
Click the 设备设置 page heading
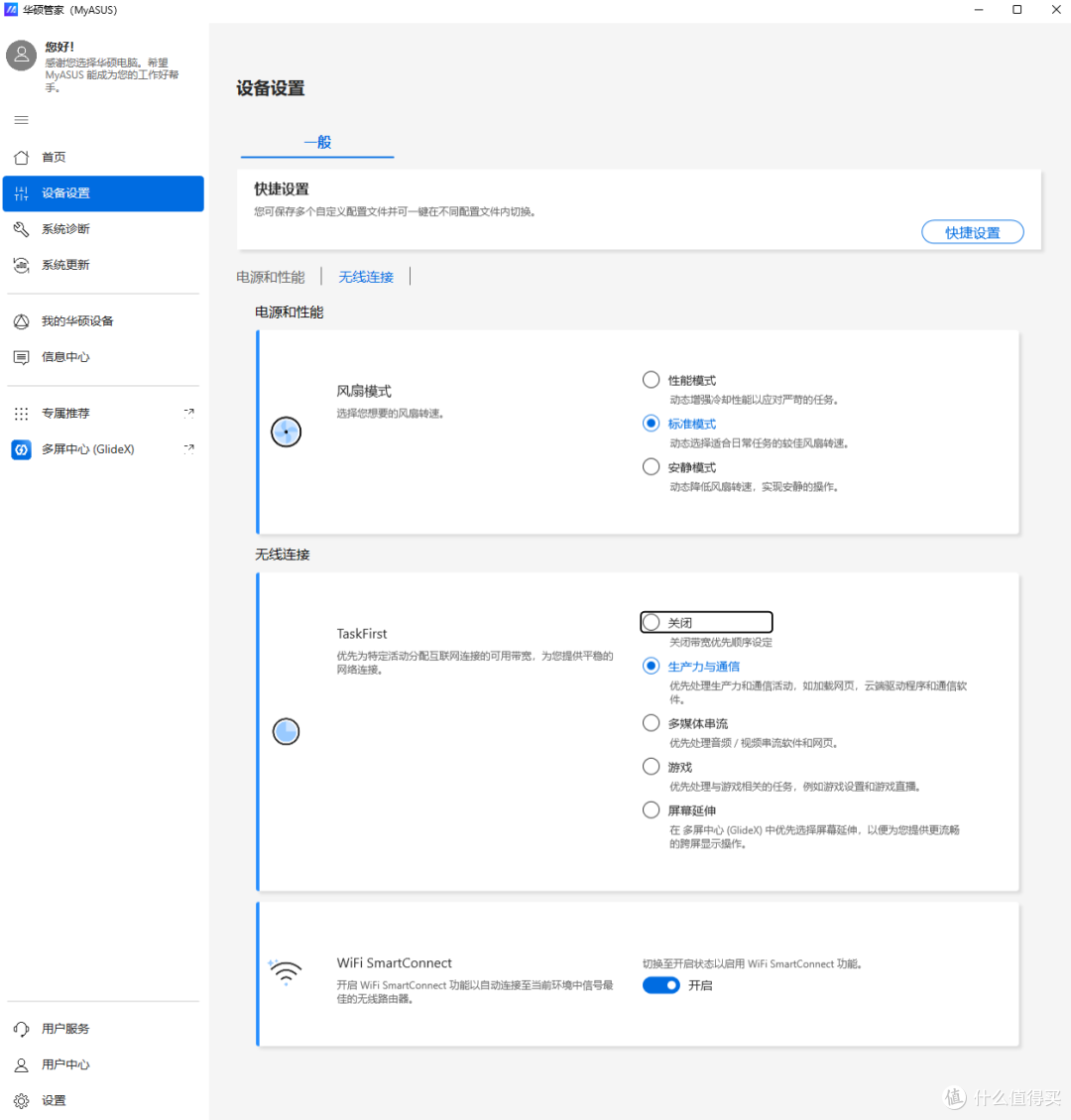pyautogui.click(x=271, y=88)
